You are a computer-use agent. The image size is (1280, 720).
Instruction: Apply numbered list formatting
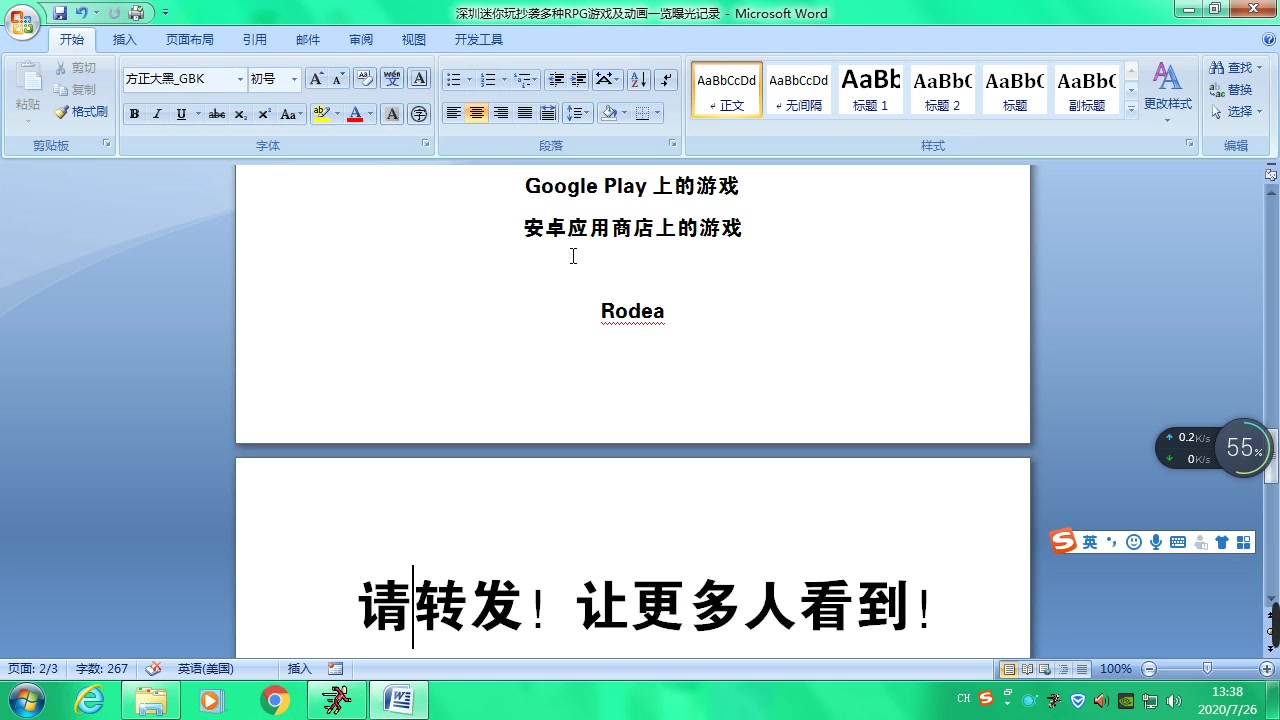tap(488, 79)
